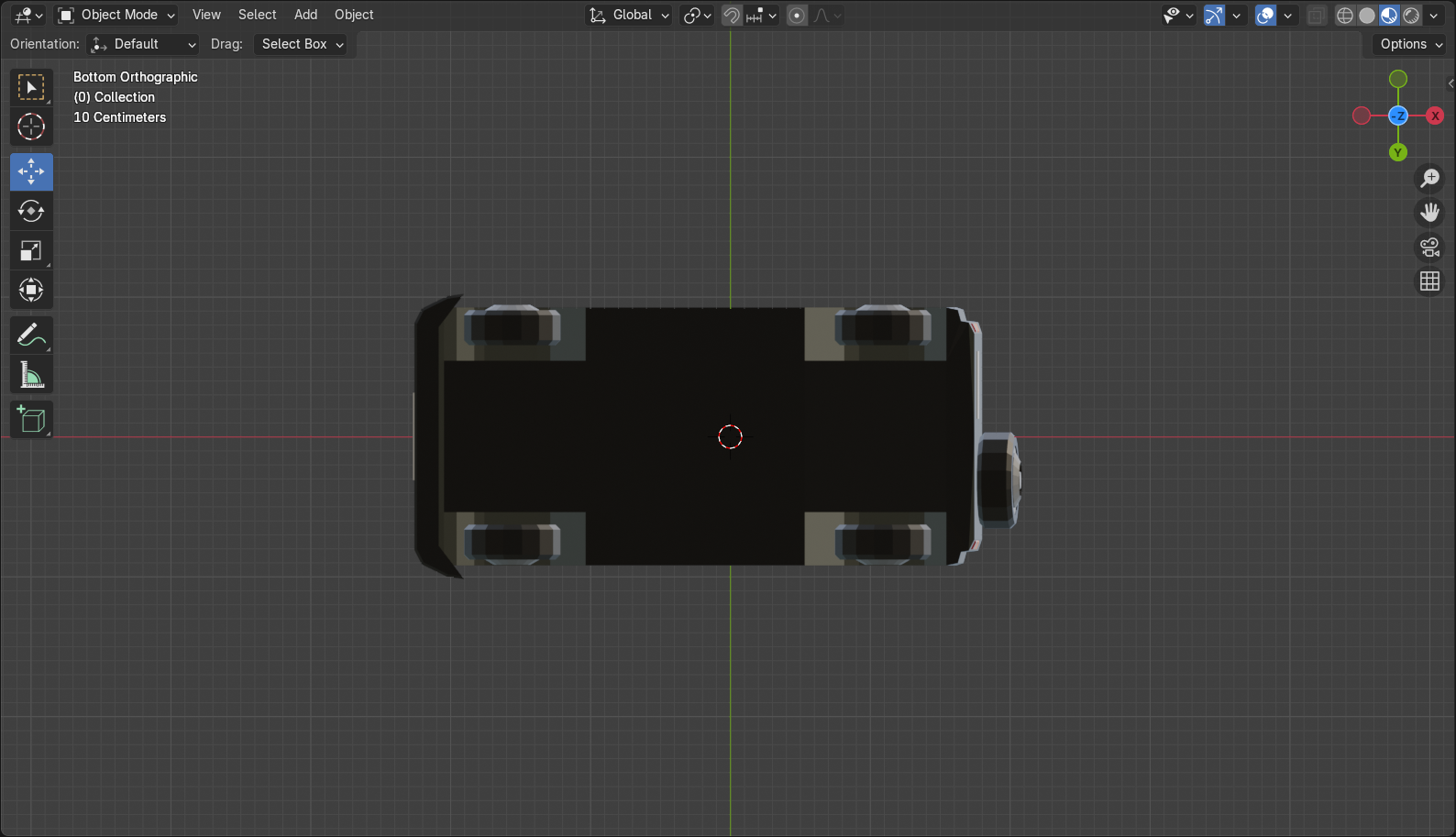Screen dimensions: 1456x837
Task: Switch to Solid shading
Action: tap(1367, 15)
